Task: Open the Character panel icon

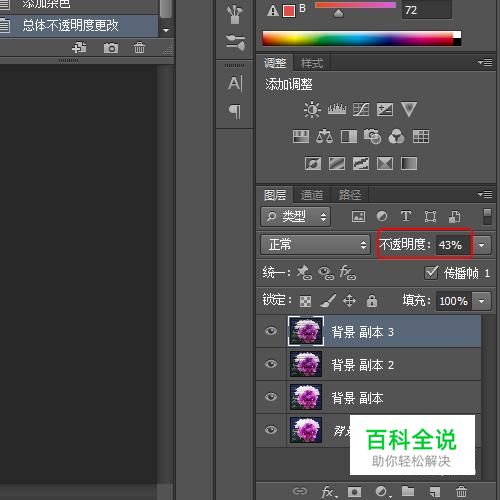Action: [235, 83]
